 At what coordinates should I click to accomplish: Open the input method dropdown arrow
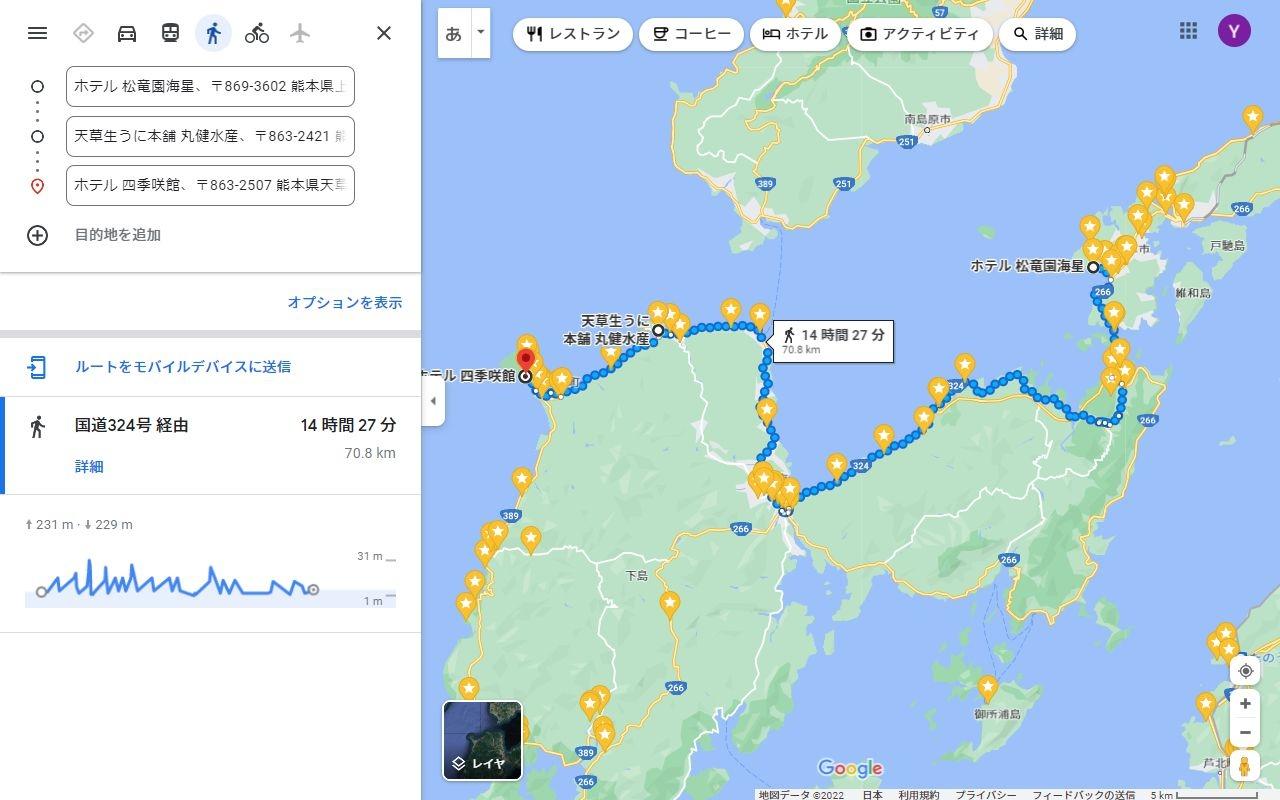click(480, 33)
